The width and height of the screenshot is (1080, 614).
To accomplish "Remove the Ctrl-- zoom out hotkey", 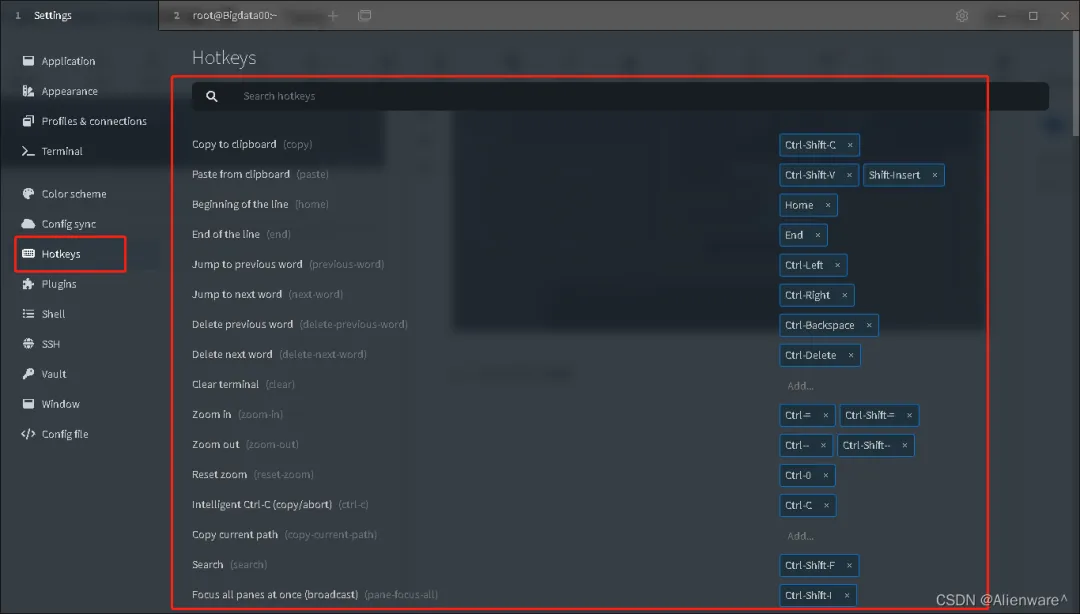I will tap(823, 445).
